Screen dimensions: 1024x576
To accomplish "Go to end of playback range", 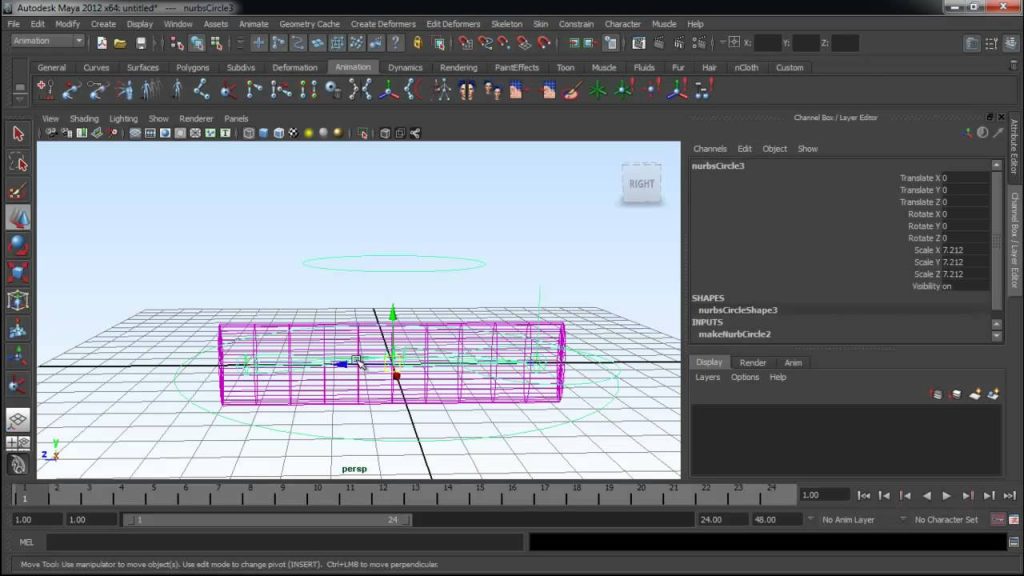I will point(1010,496).
